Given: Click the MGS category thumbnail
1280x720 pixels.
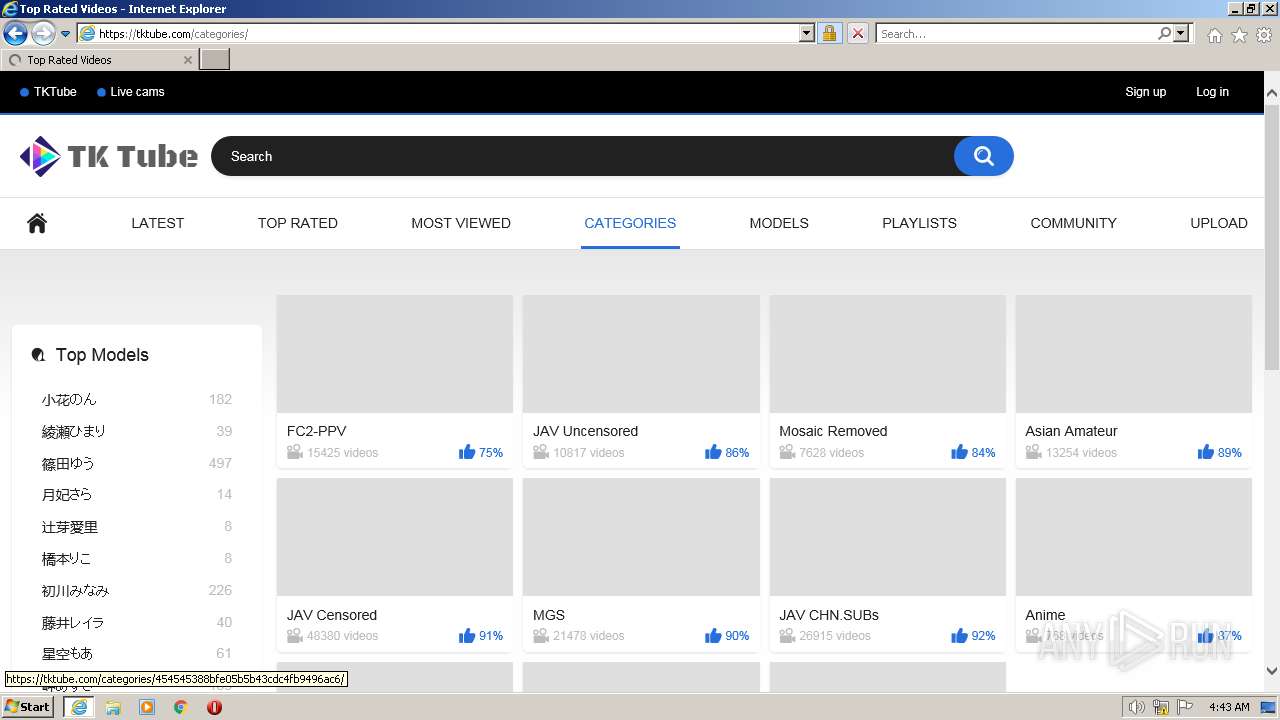Looking at the screenshot, I should [x=641, y=537].
